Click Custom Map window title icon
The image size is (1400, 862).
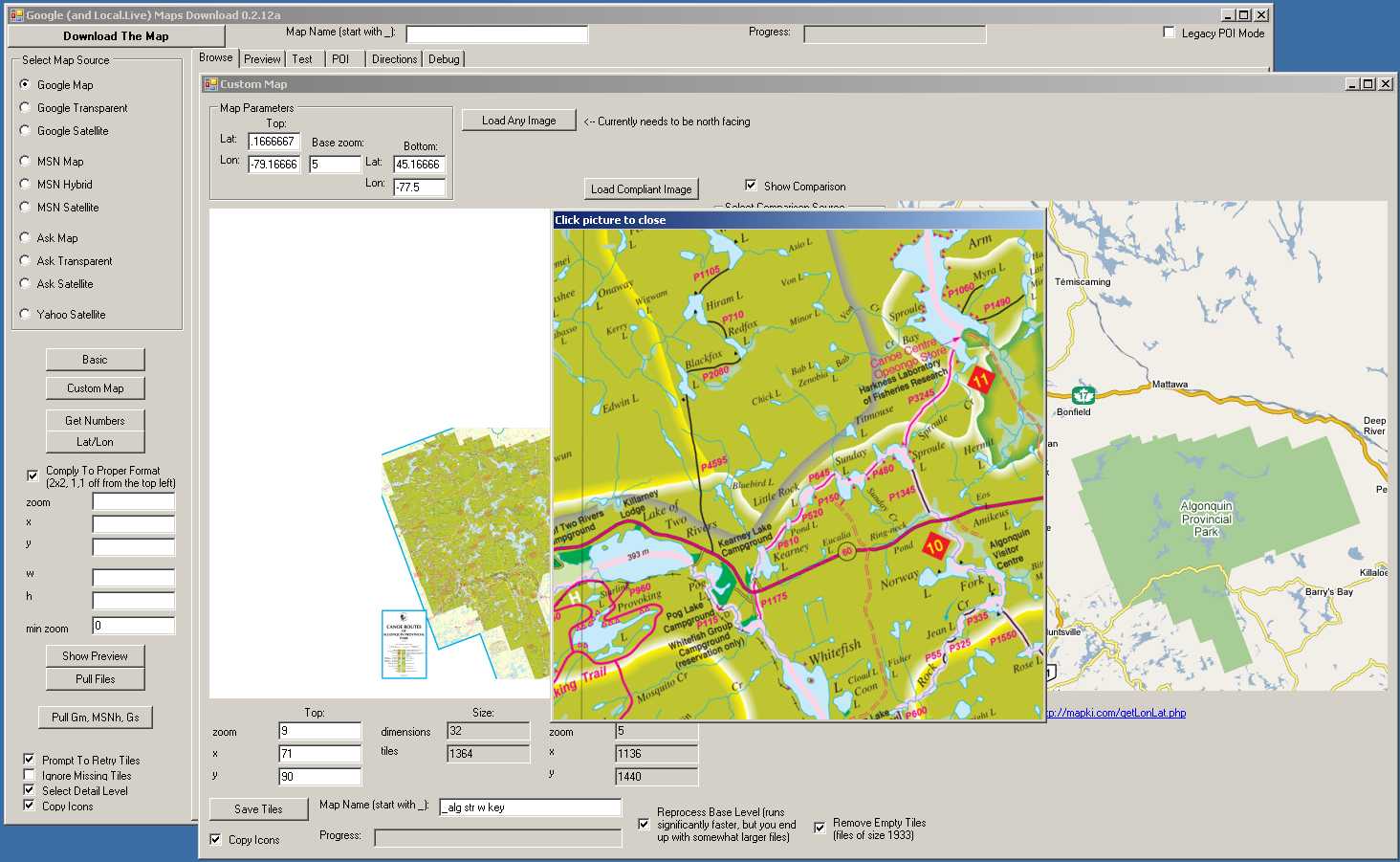coord(210,84)
